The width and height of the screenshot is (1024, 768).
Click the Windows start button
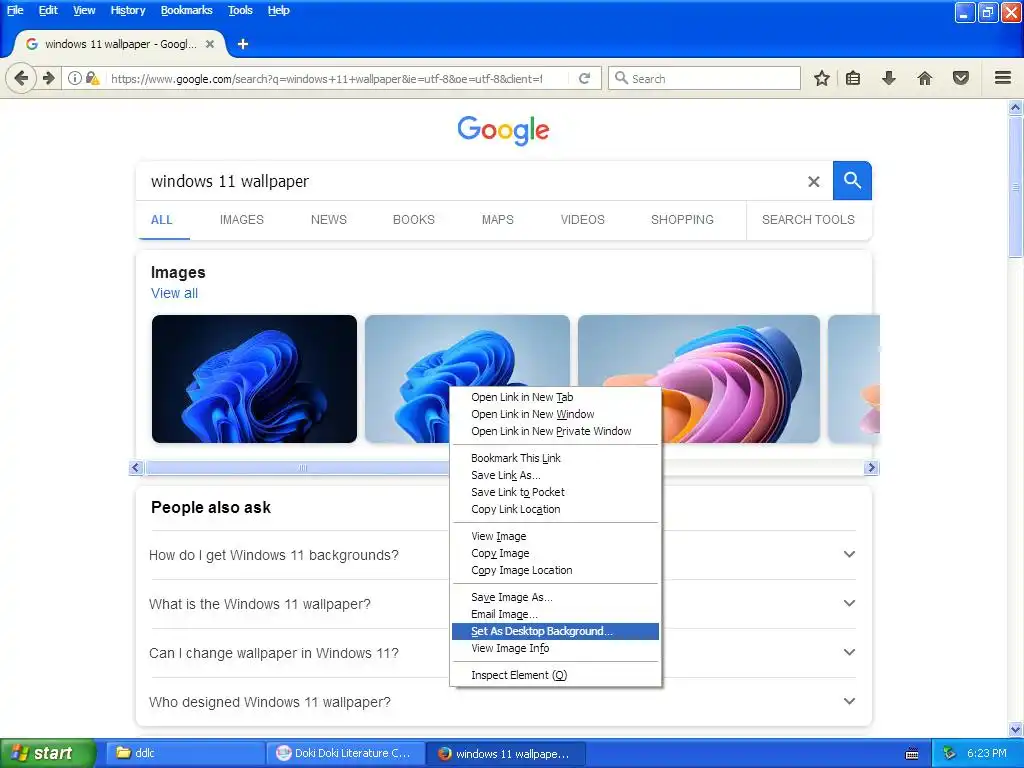coord(47,754)
